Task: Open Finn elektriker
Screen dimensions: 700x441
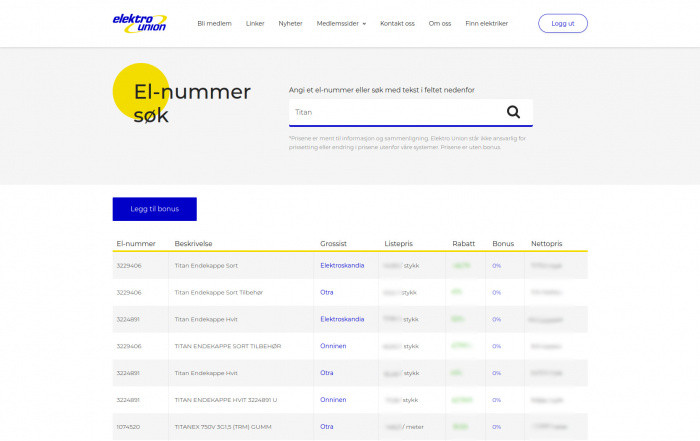Action: [487, 24]
